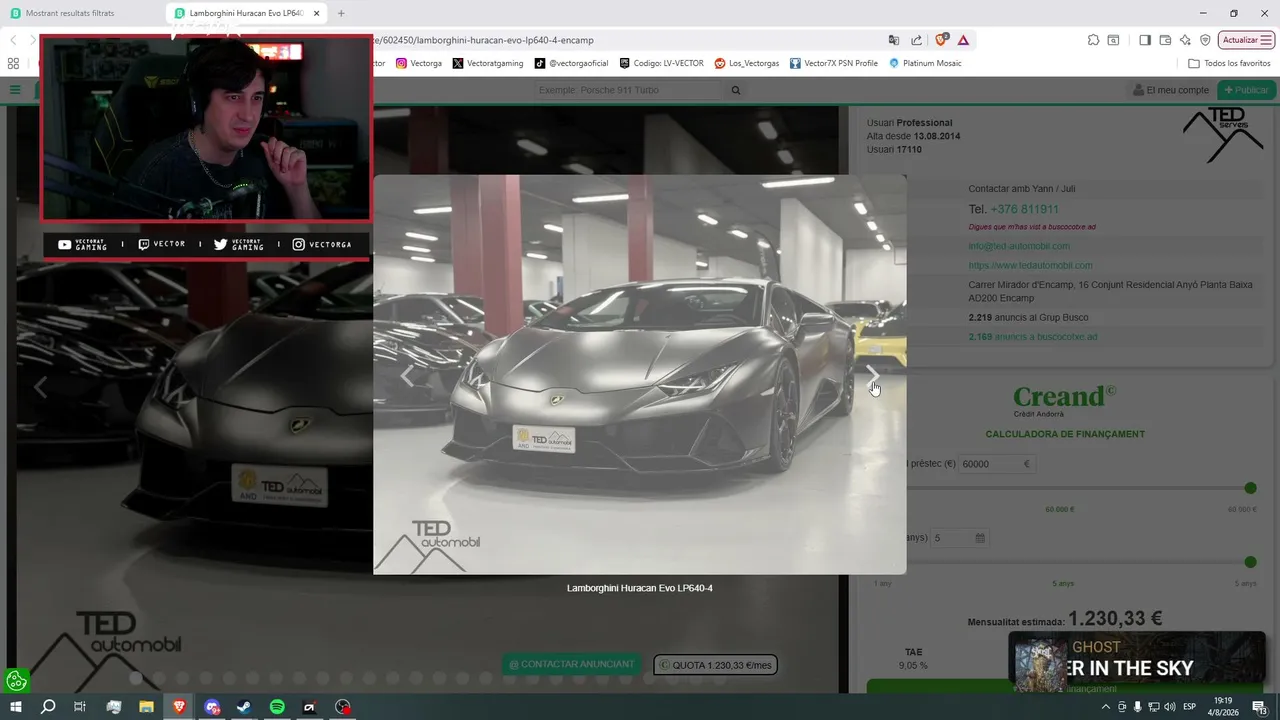Switch the ESP keyboard language

(1190, 707)
